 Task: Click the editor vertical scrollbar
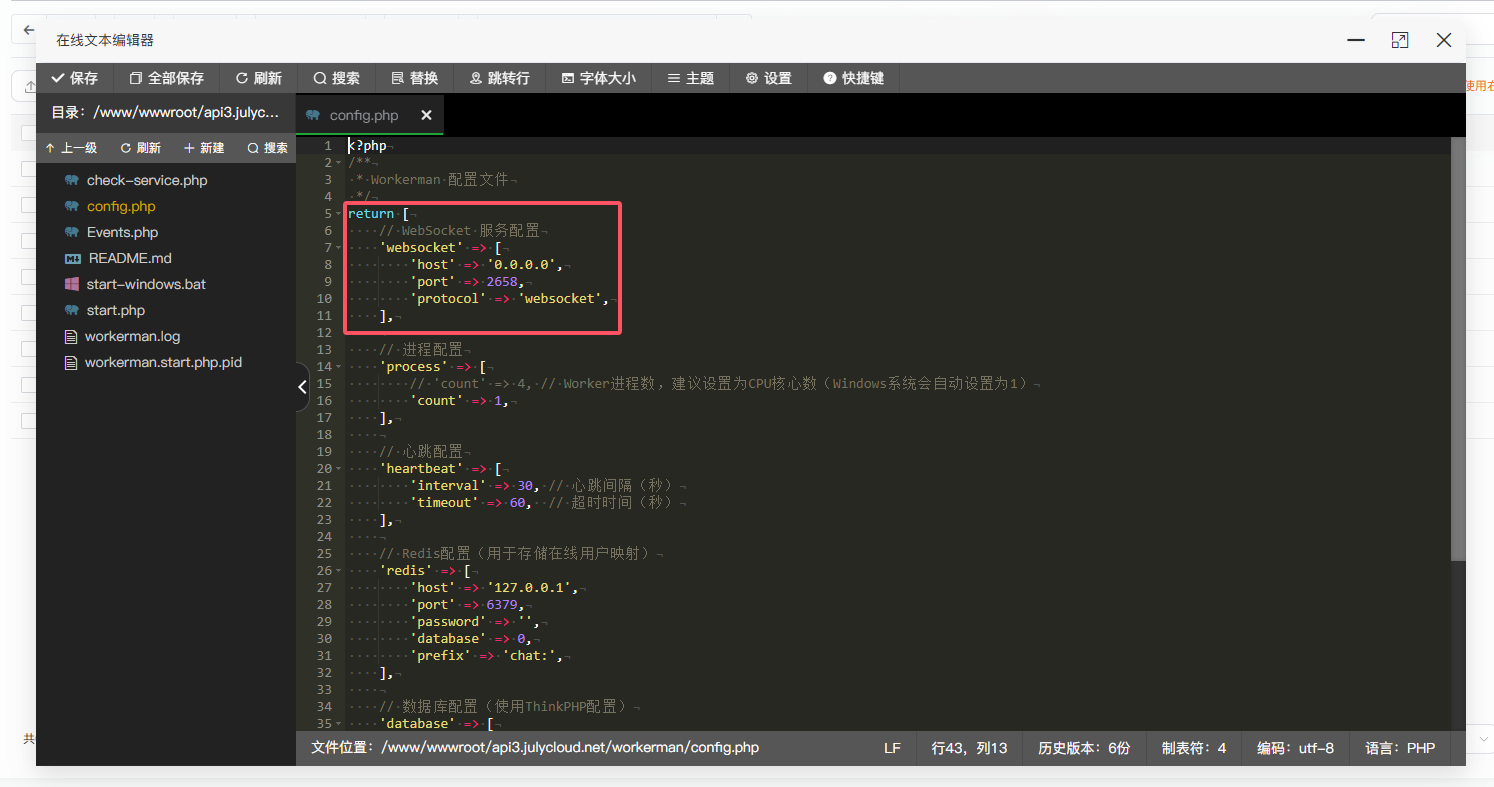[x=1457, y=350]
